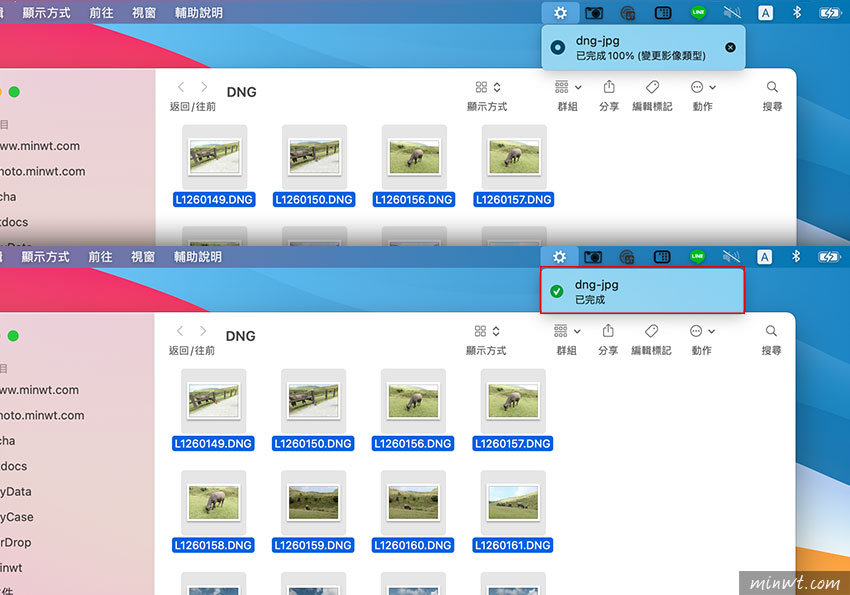Select the L1260156.DNG thumbnail in lower Finder window
The image size is (850, 595).
click(x=413, y=401)
